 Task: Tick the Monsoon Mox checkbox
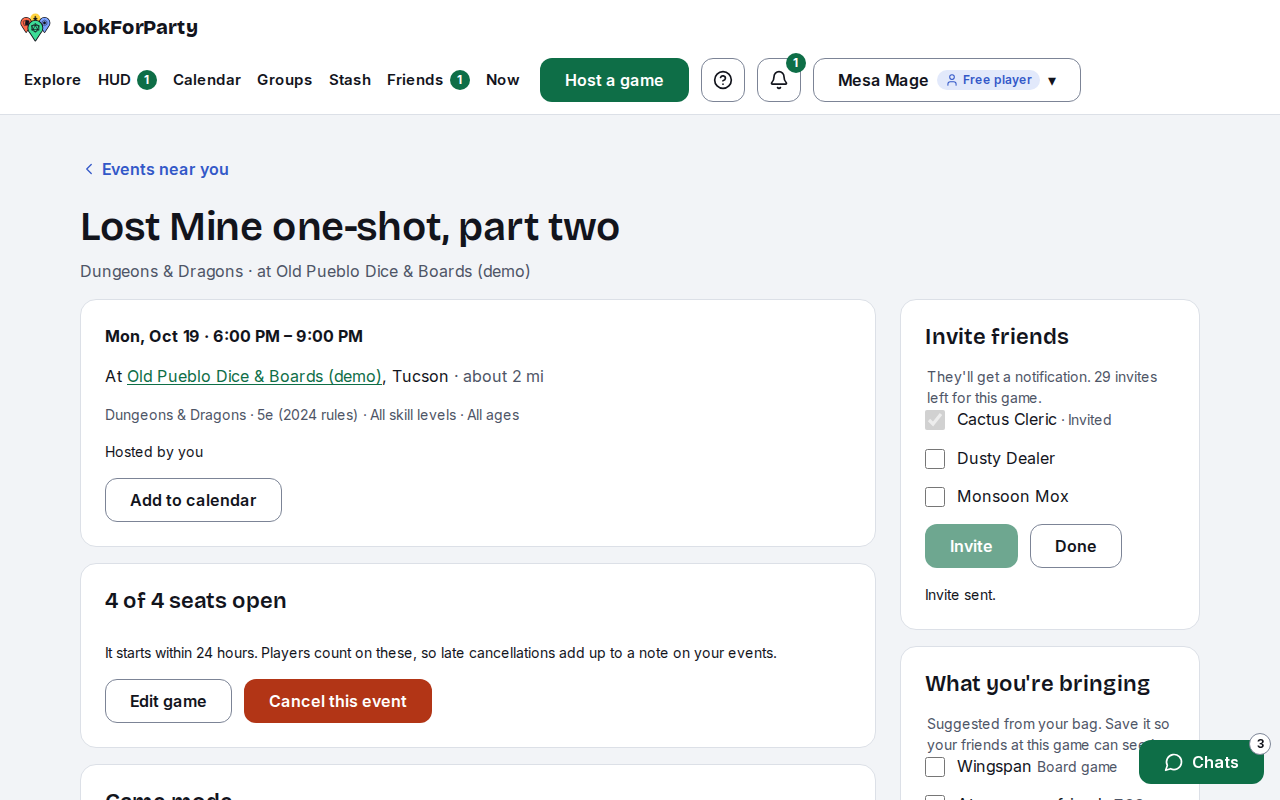coord(935,497)
